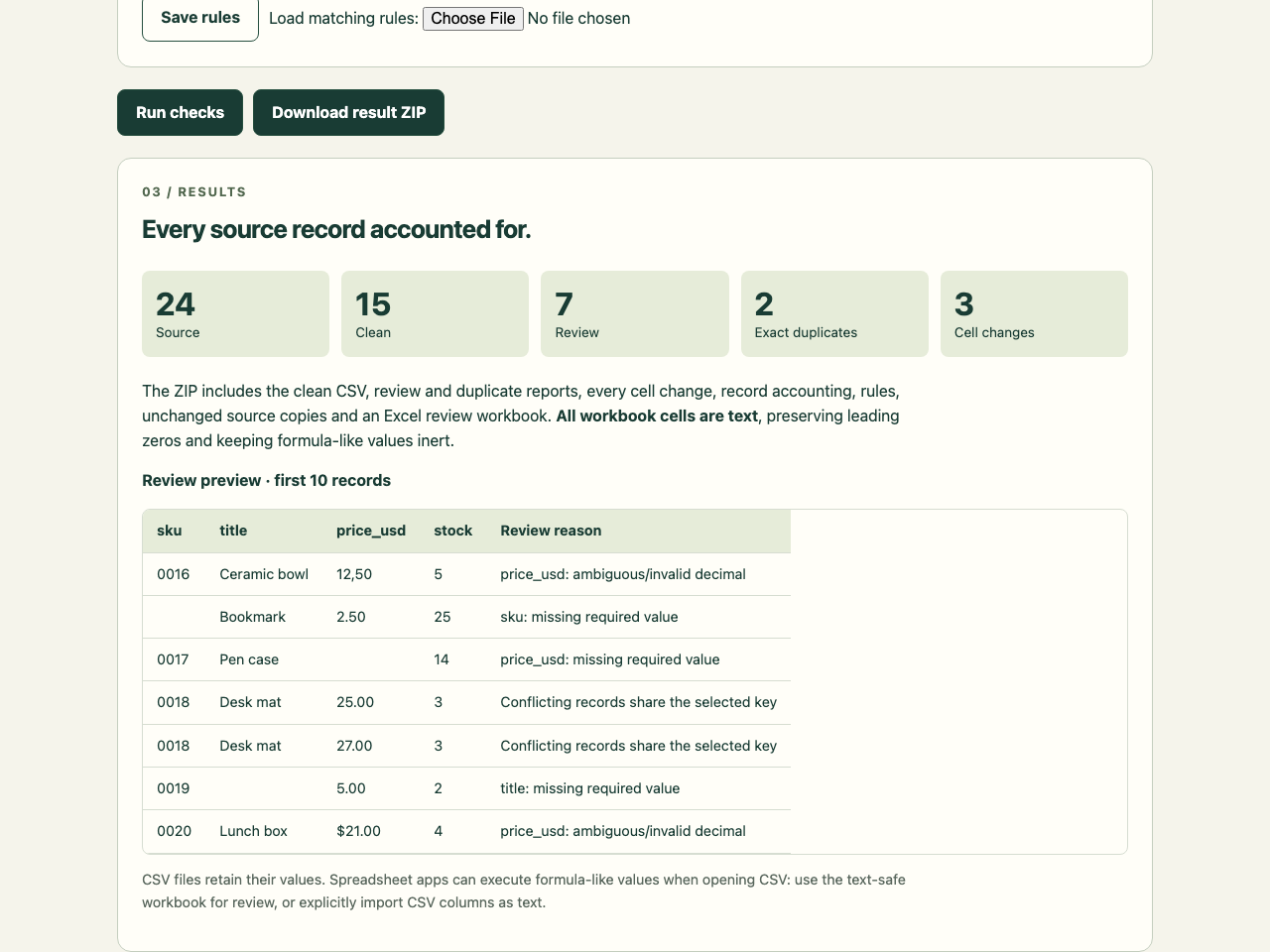Click the Cell changes card showing 3
Screen dimensions: 1270x952
pos(1034,314)
